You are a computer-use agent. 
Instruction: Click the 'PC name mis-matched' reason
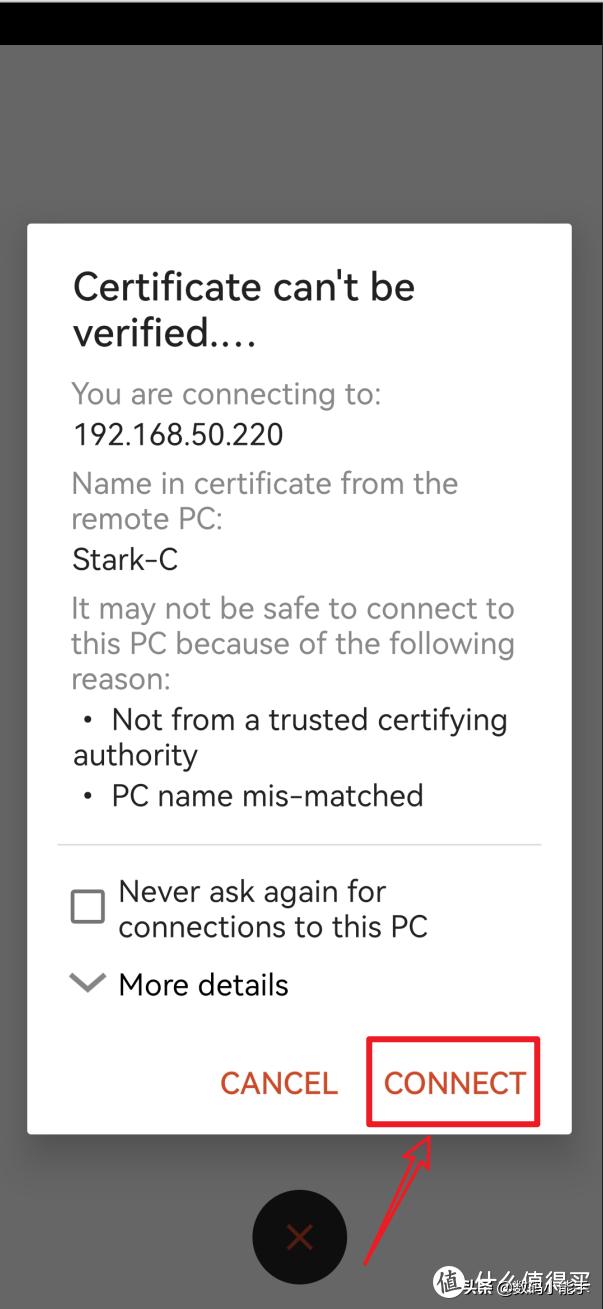pyautogui.click(x=267, y=796)
